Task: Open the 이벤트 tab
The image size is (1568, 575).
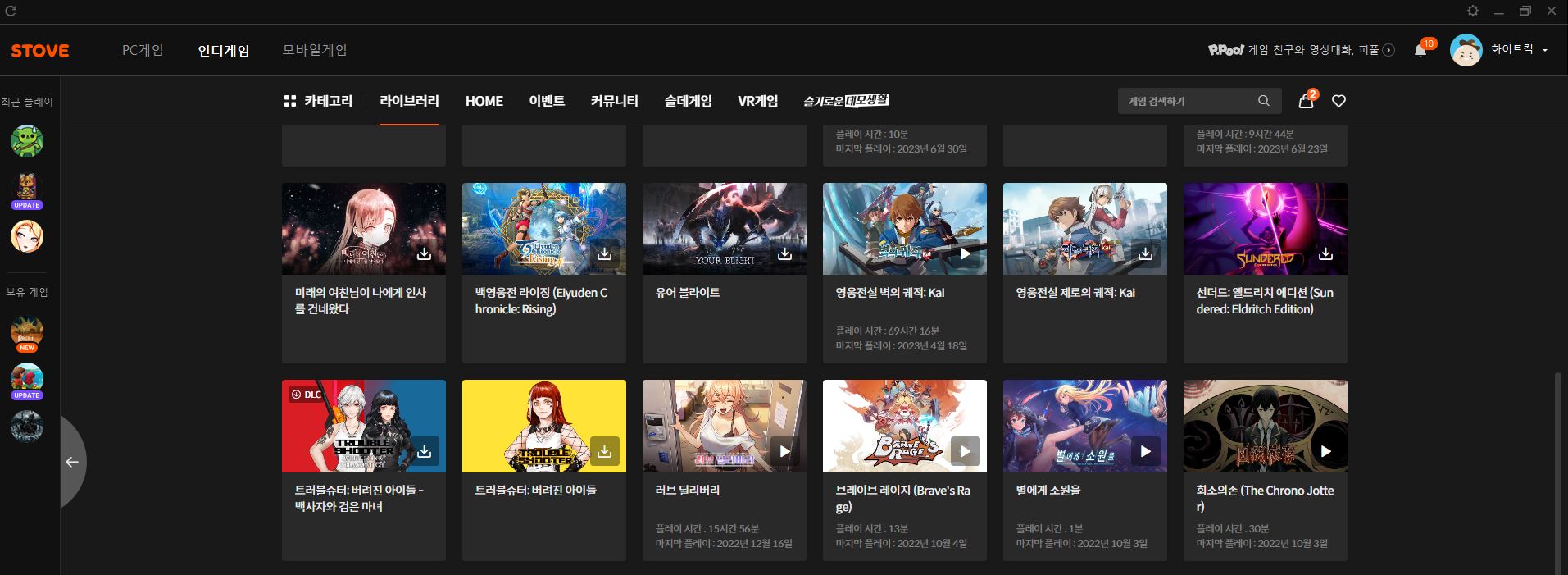Action: pos(547,101)
